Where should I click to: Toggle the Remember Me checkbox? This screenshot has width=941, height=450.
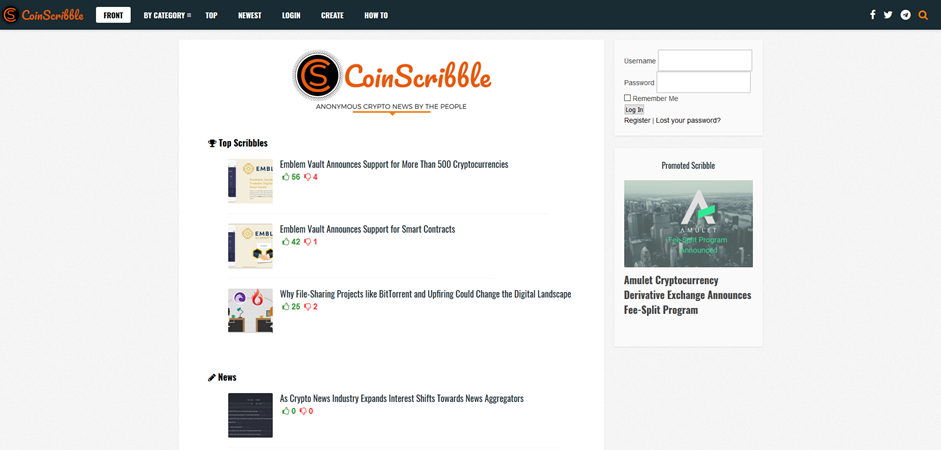pos(627,98)
